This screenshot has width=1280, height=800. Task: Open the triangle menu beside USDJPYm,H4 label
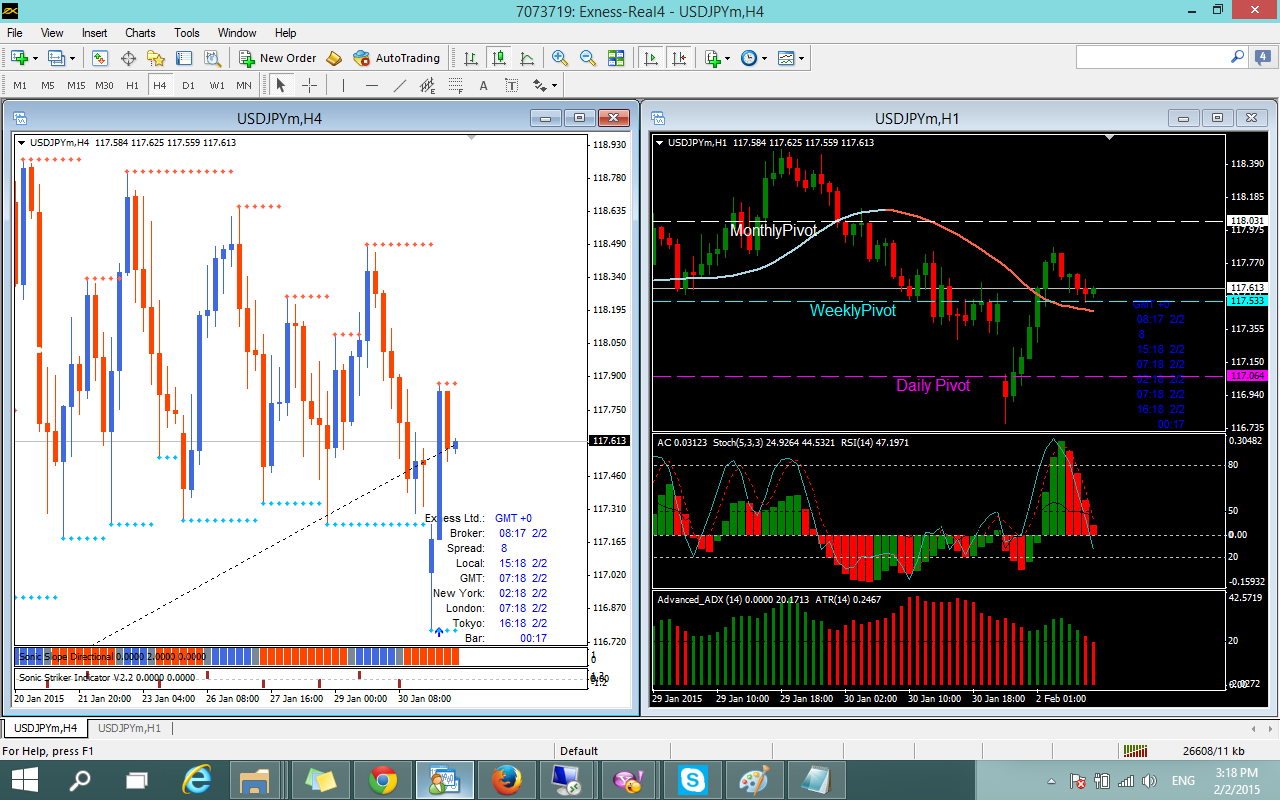pos(22,142)
